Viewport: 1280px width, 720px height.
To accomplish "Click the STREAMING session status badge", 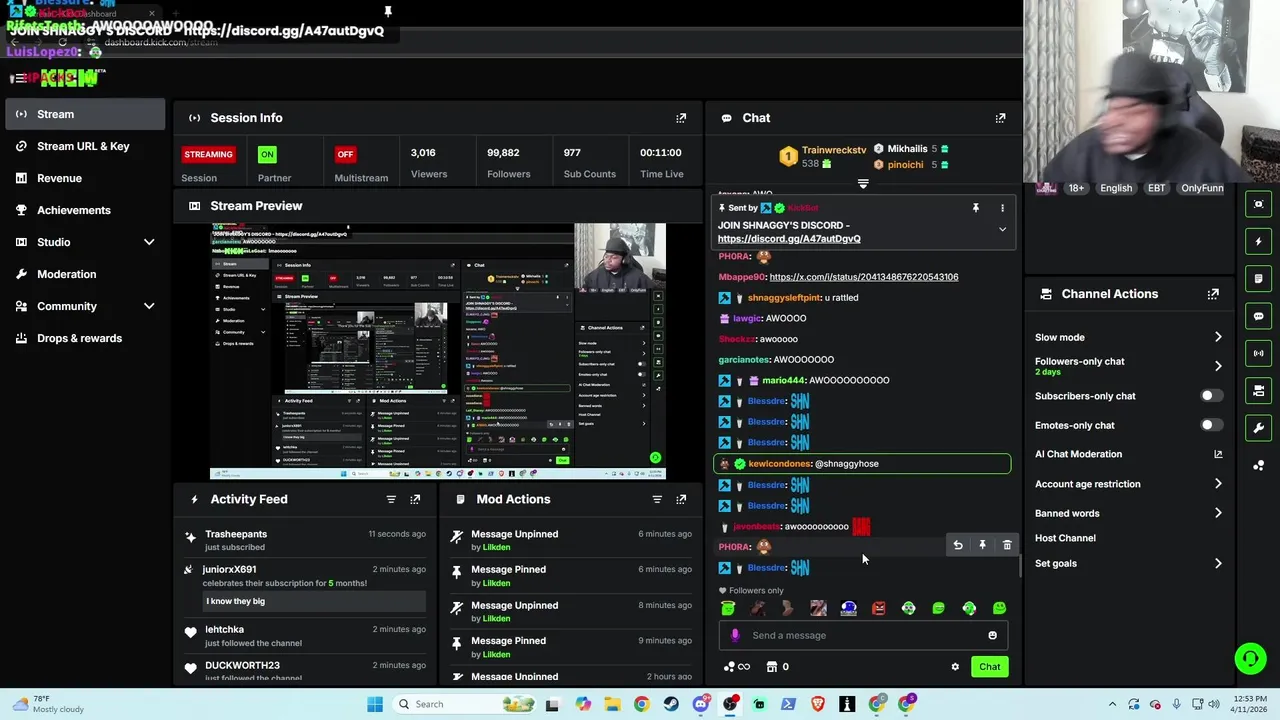I will point(208,154).
